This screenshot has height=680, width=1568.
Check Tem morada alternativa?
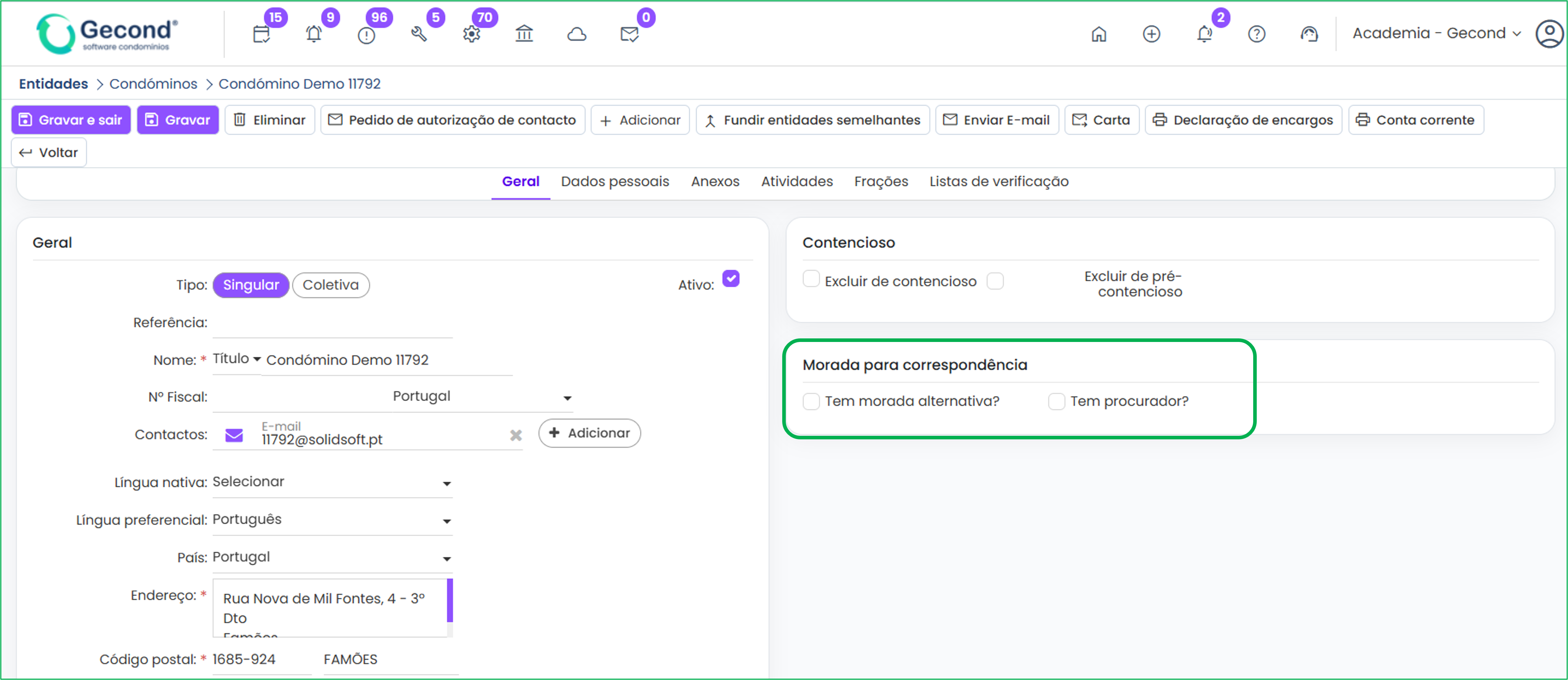pos(811,401)
